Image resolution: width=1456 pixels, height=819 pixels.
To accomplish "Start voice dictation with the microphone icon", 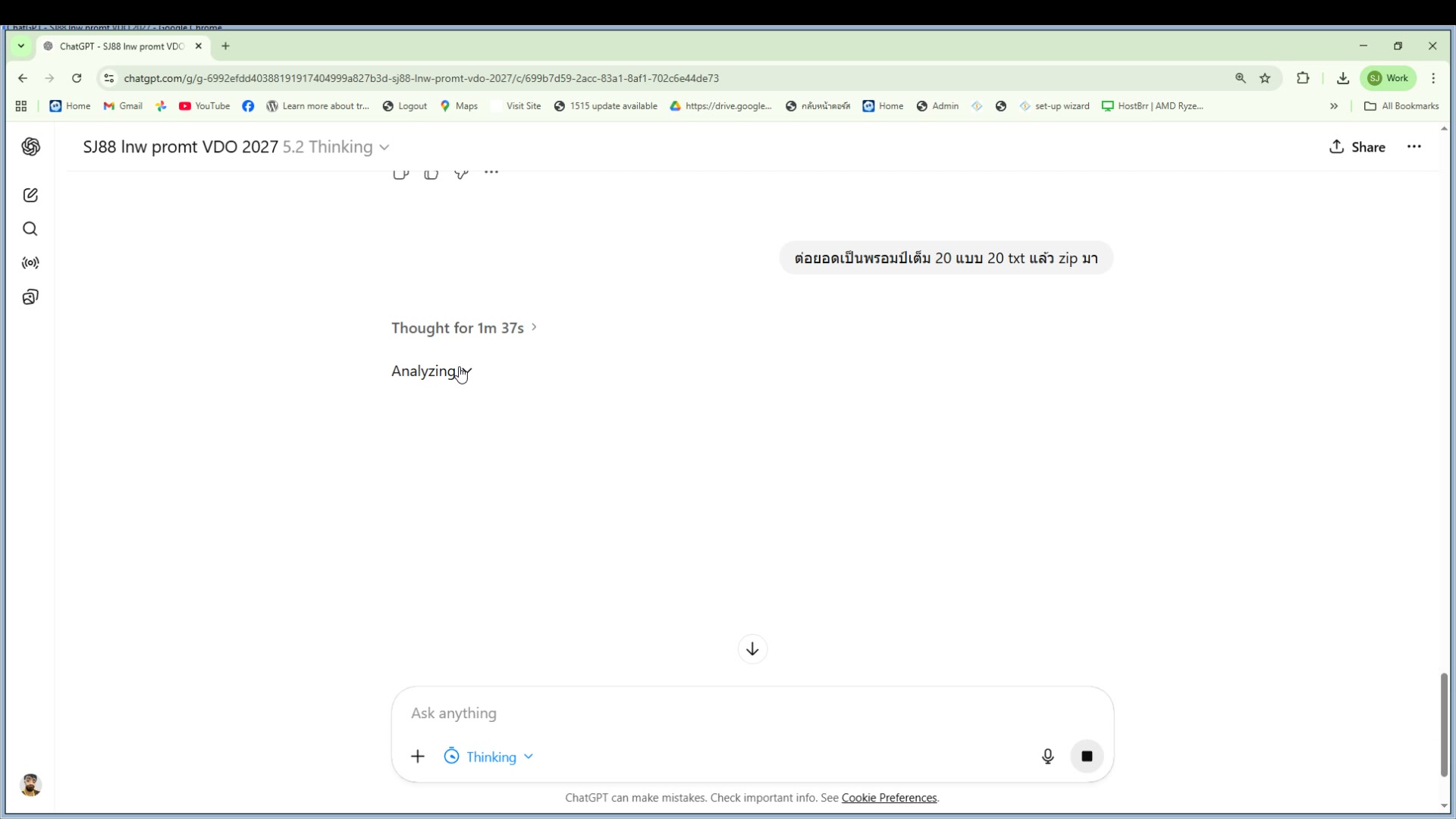I will coord(1047,756).
